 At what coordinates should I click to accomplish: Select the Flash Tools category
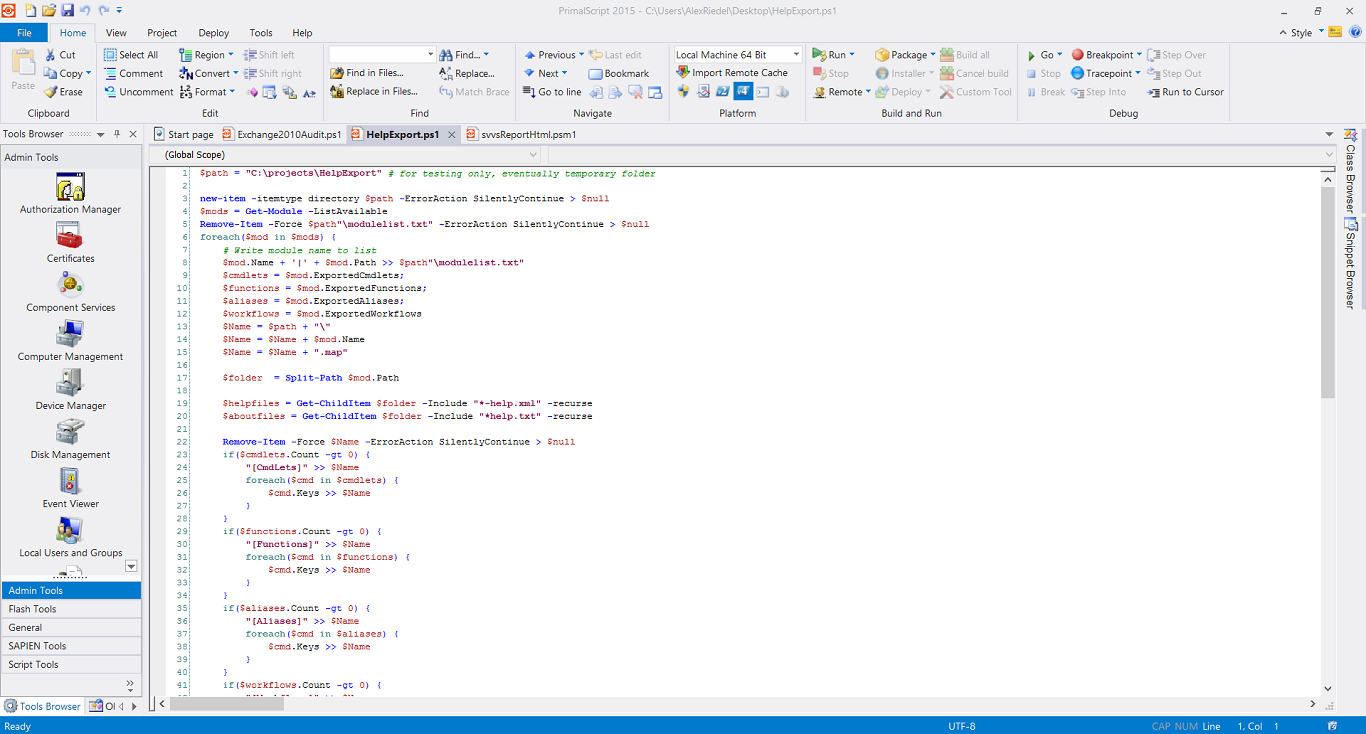click(x=71, y=609)
